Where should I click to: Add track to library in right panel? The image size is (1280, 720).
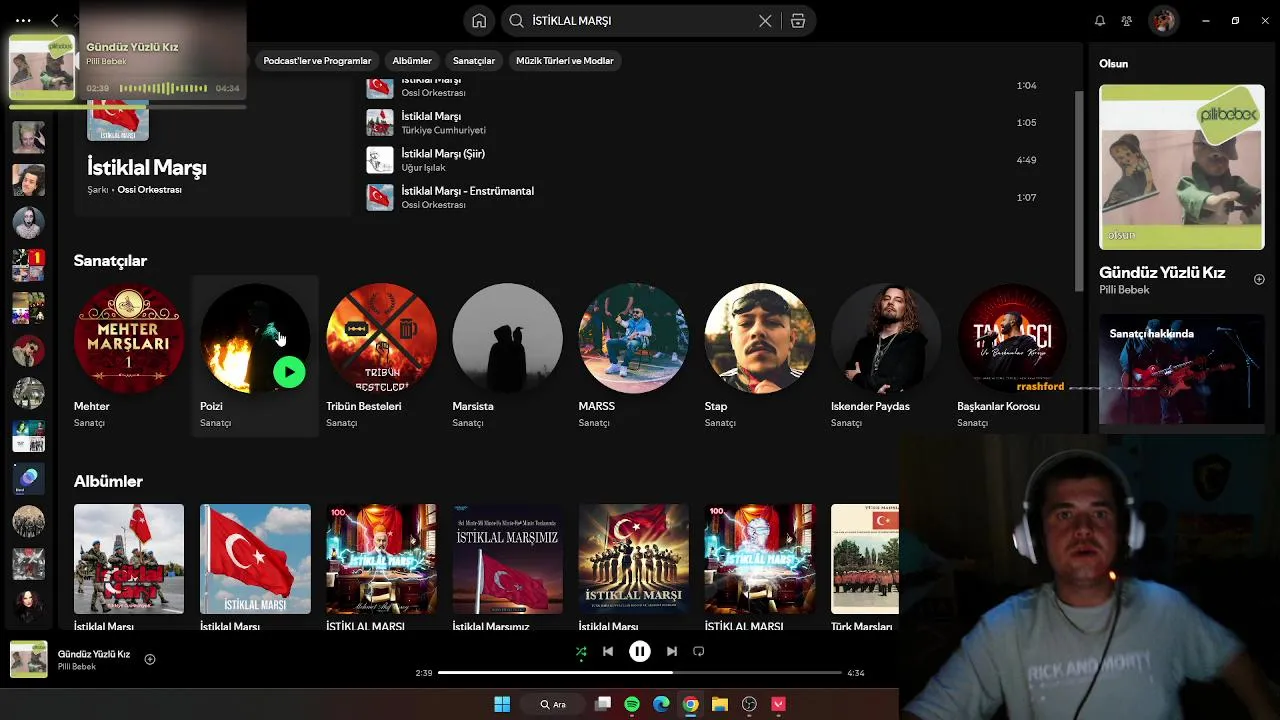[1259, 279]
